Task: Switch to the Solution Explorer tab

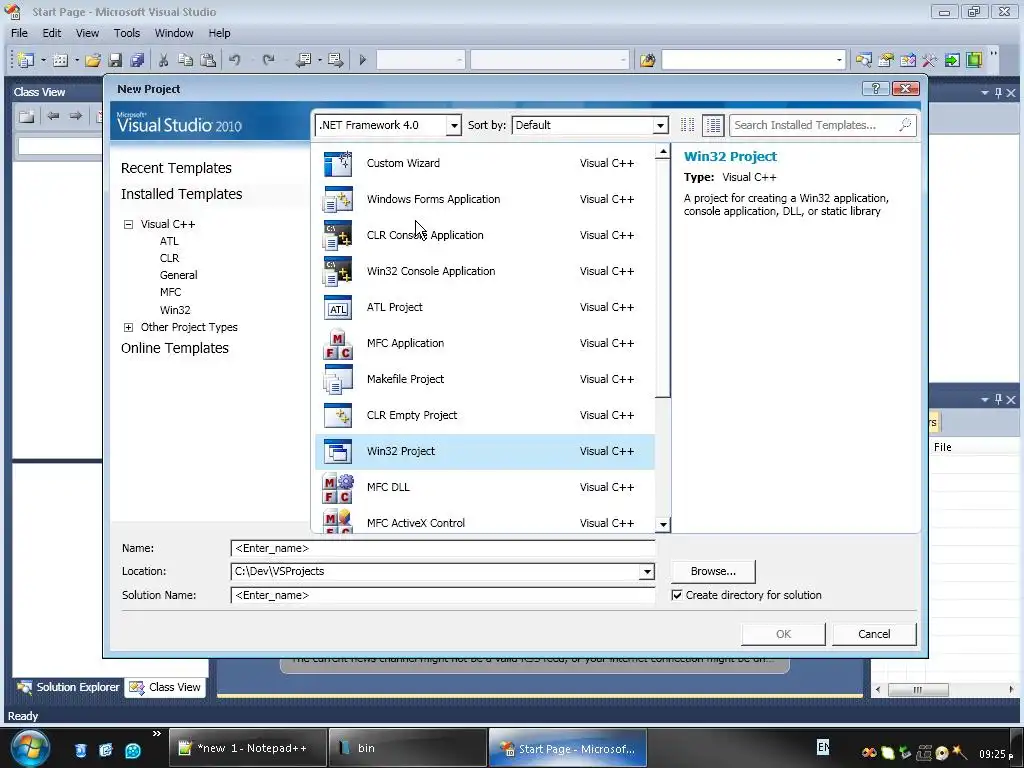Action: [x=68, y=687]
